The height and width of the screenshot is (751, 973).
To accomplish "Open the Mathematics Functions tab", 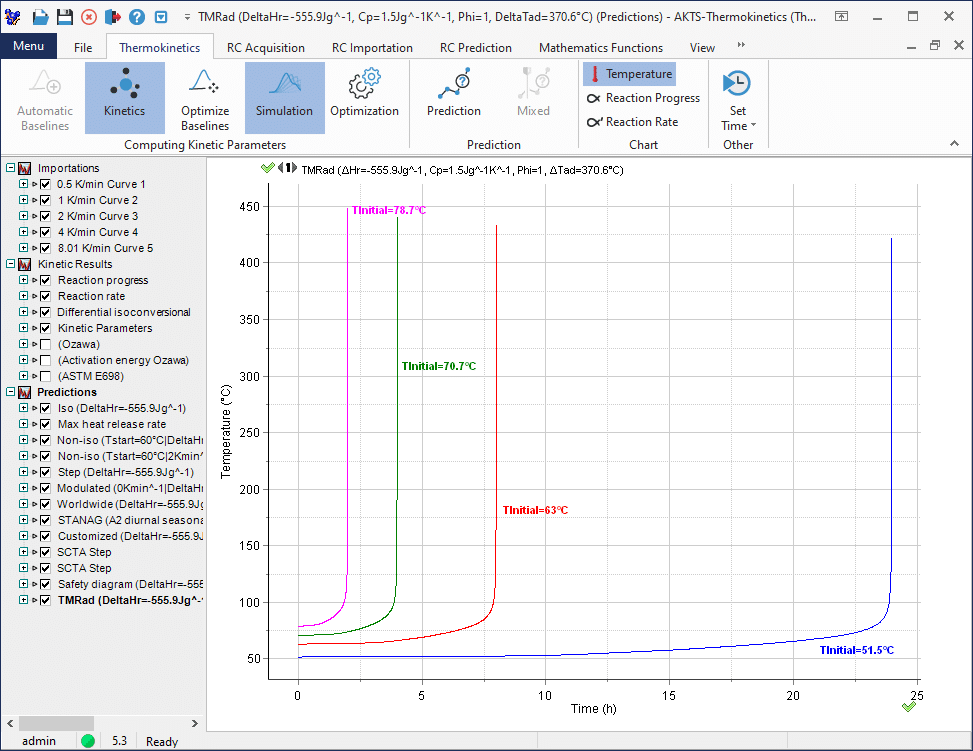I will (600, 47).
